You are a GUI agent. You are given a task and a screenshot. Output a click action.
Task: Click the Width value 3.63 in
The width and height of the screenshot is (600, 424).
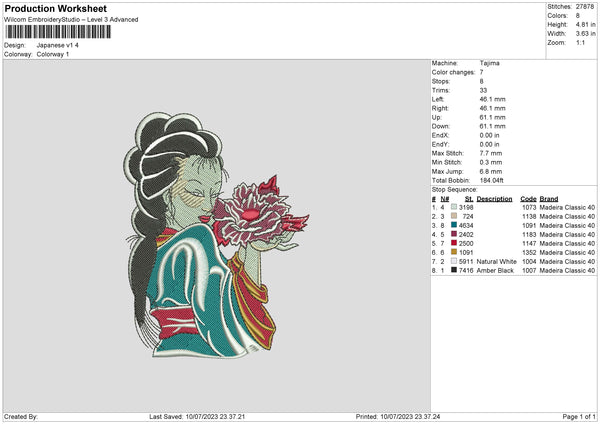point(585,34)
